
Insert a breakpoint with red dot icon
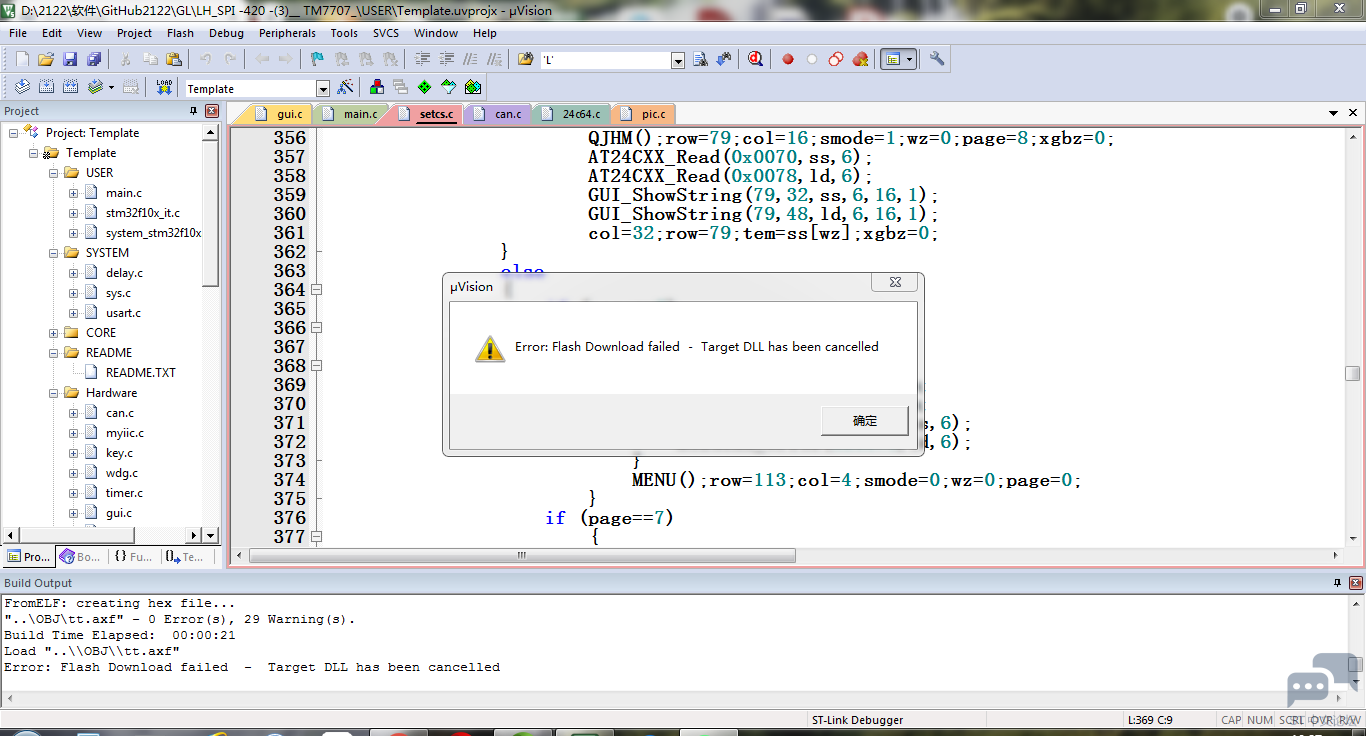click(x=788, y=60)
